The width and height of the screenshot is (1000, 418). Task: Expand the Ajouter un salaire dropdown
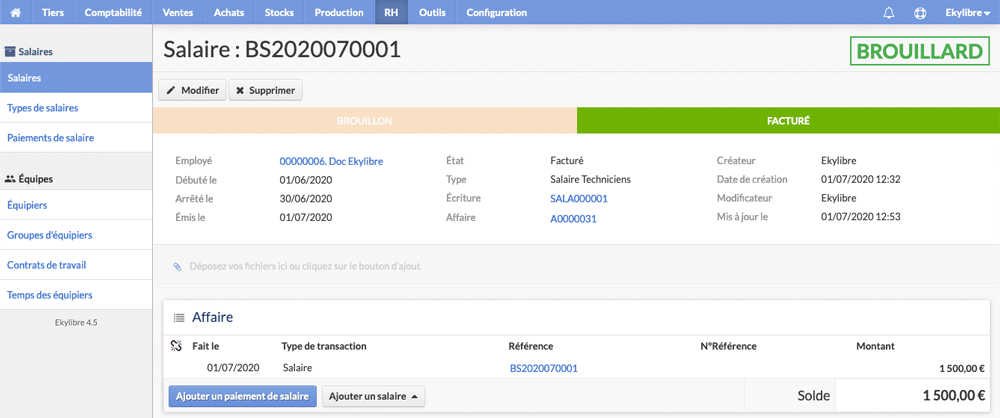(x=373, y=396)
